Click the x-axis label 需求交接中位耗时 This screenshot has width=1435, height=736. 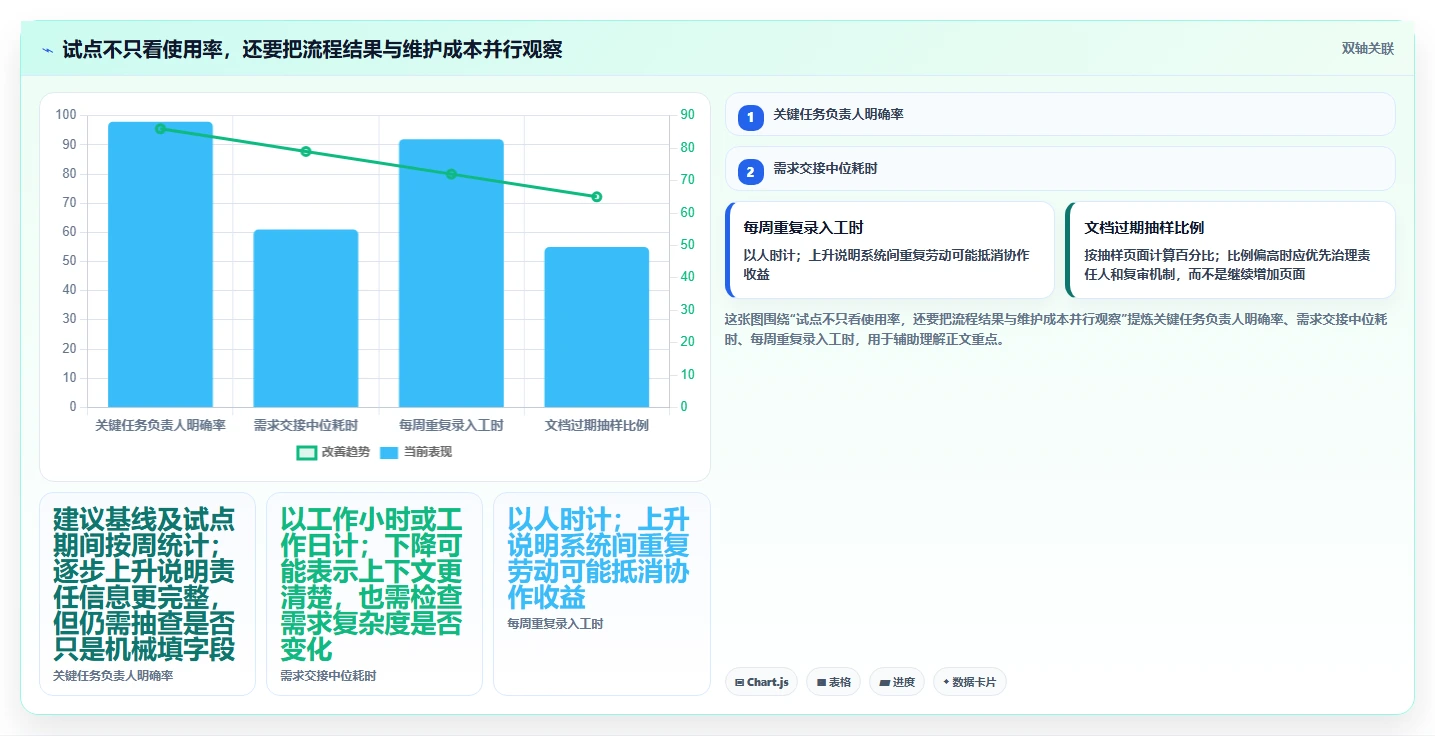pos(306,425)
